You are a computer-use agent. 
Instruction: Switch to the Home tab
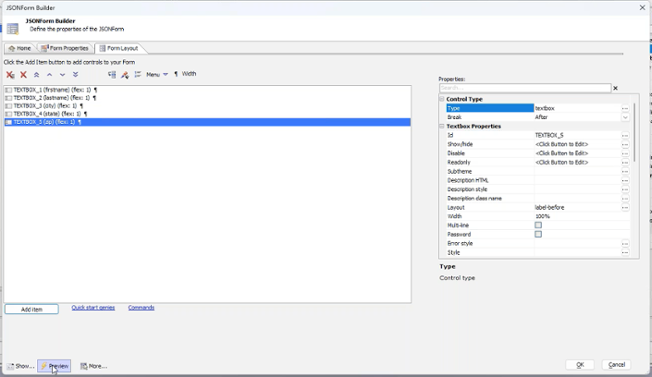point(20,48)
